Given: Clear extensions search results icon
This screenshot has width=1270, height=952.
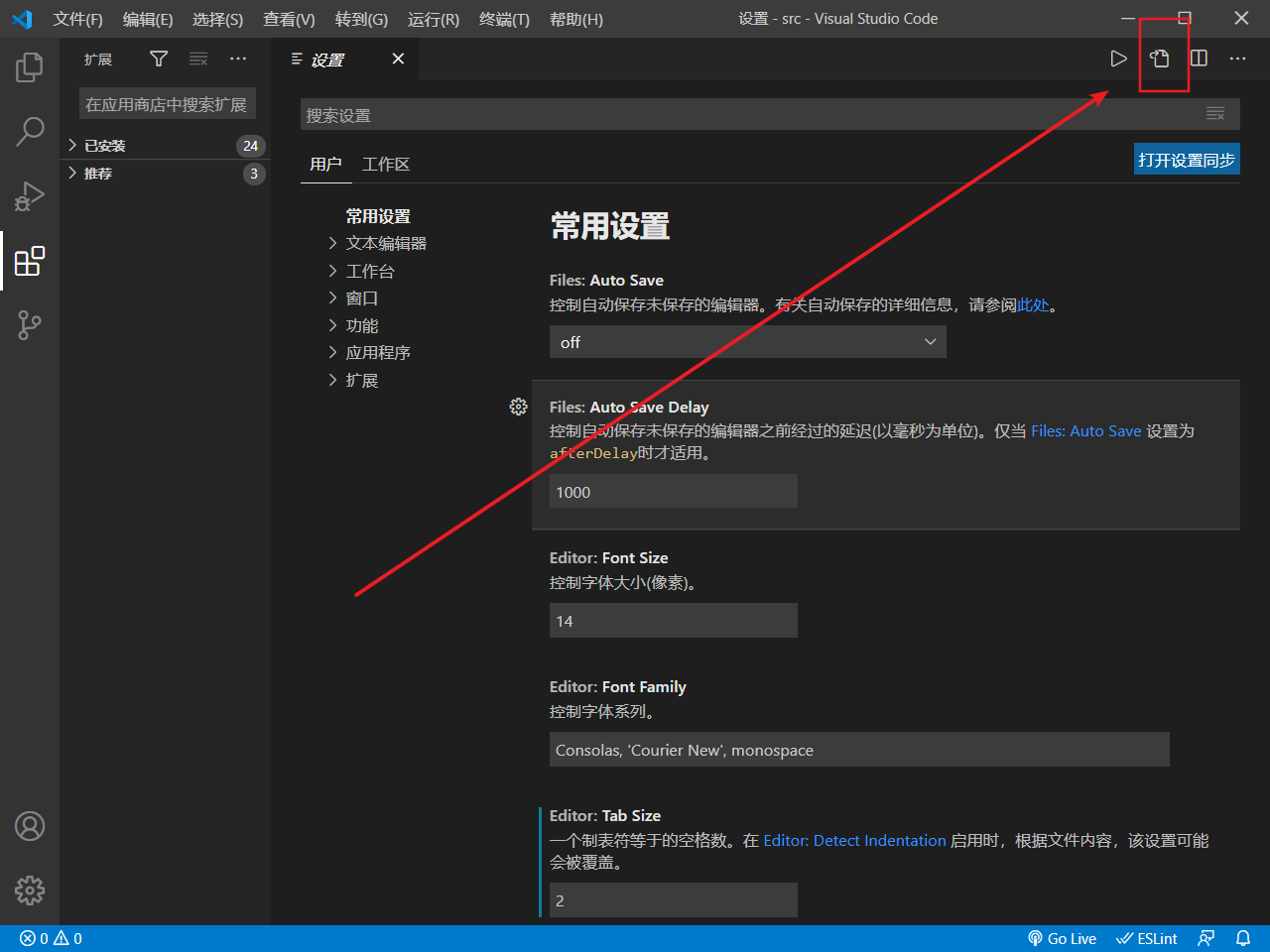Looking at the screenshot, I should pos(198,59).
